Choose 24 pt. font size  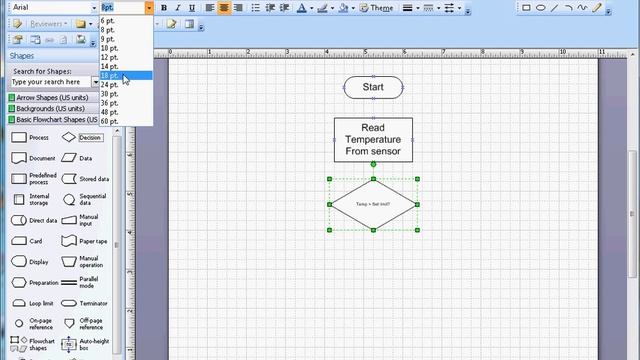(126, 84)
